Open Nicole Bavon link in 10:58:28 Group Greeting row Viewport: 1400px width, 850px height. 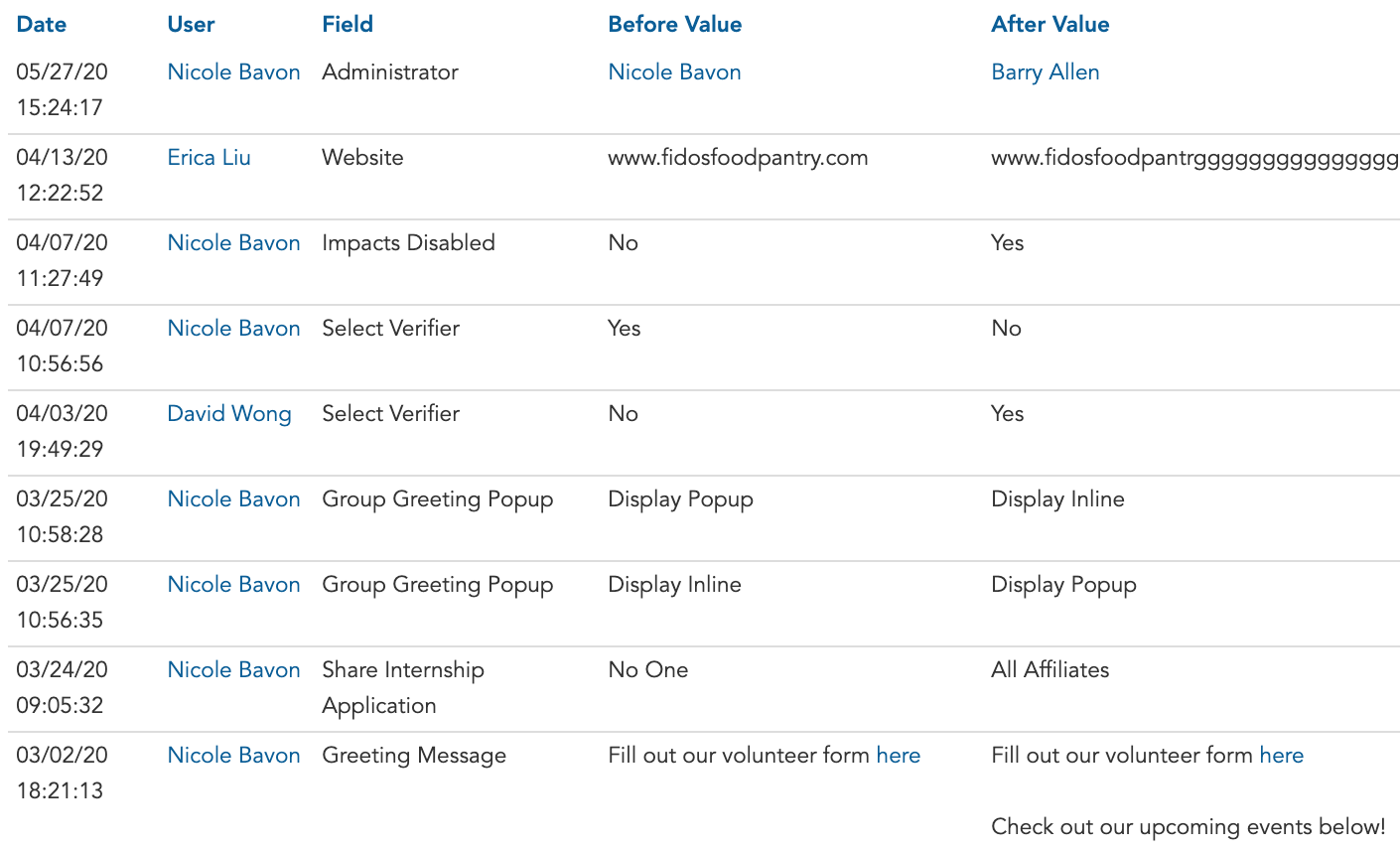[x=233, y=498]
